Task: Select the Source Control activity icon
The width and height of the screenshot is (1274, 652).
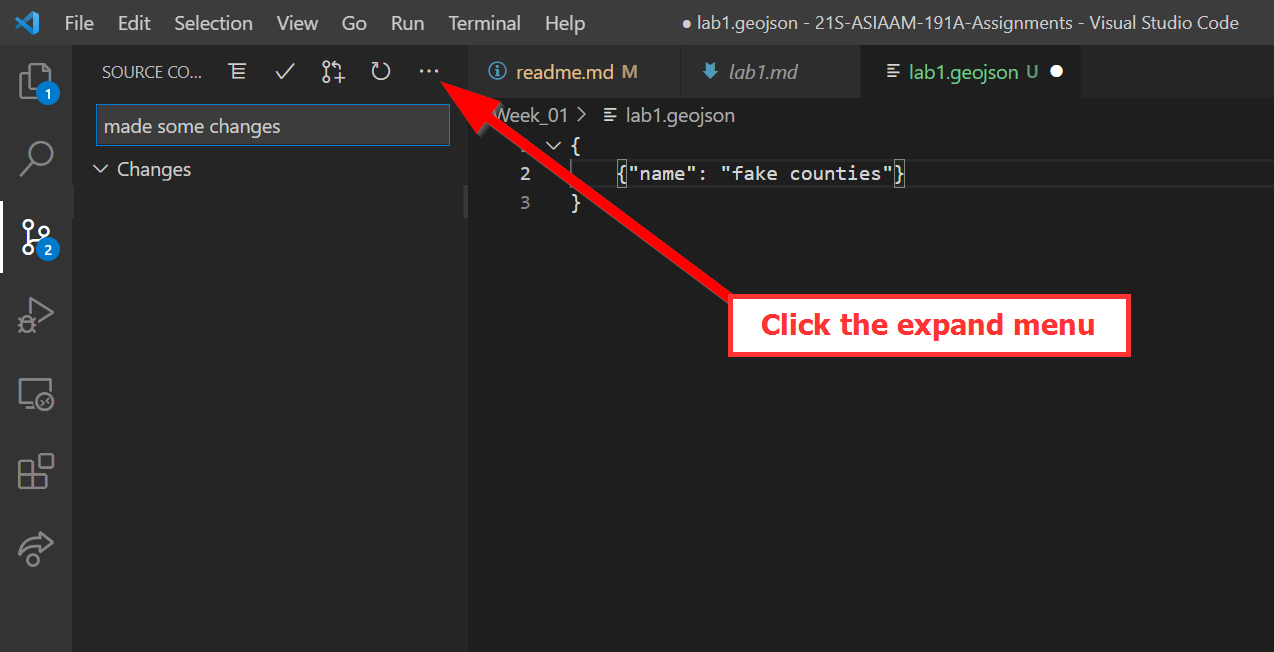Action: click(x=36, y=237)
